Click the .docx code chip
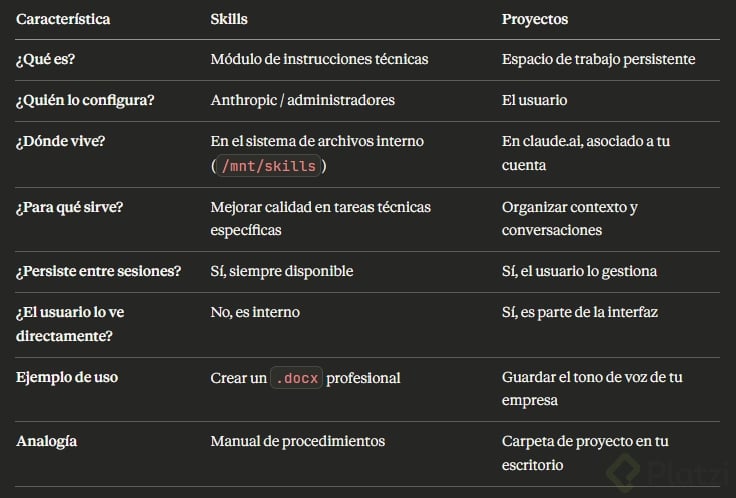The height and width of the screenshot is (498, 736). (296, 379)
